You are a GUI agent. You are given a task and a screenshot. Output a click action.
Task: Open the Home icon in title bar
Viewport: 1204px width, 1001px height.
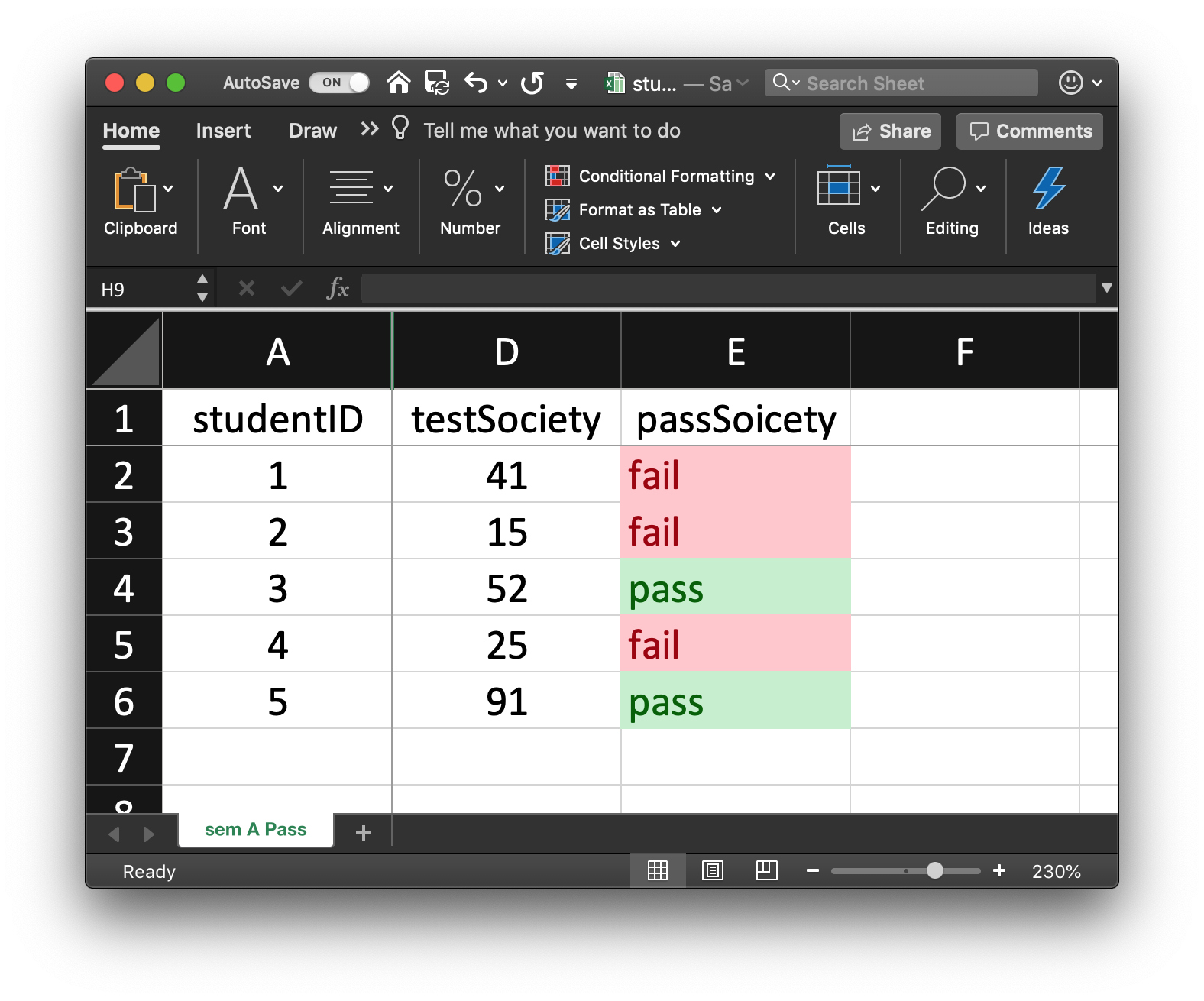pos(399,83)
